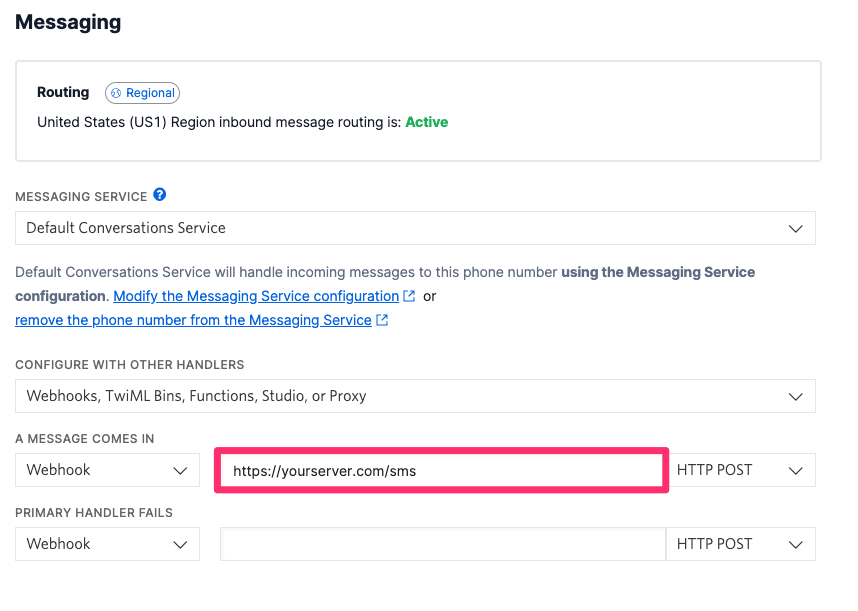858x611 pixels.
Task: Change the HTTP POST method for incoming messages
Action: pos(740,469)
